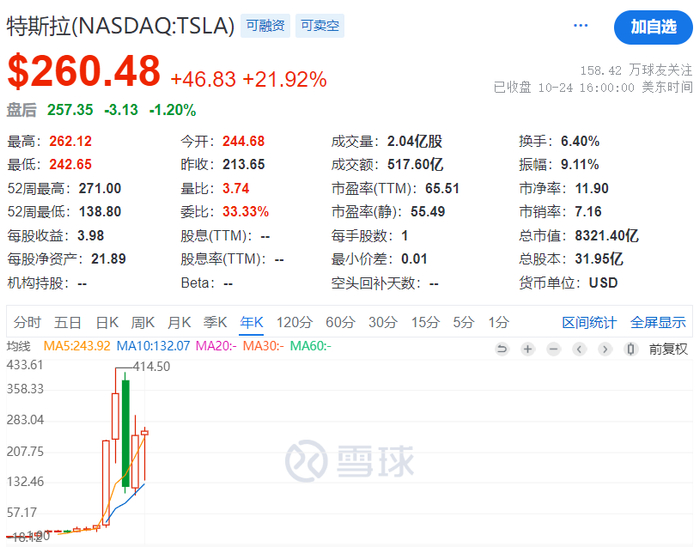Zoom out the chart with minus icon
This screenshot has width=700, height=547.
[554, 349]
